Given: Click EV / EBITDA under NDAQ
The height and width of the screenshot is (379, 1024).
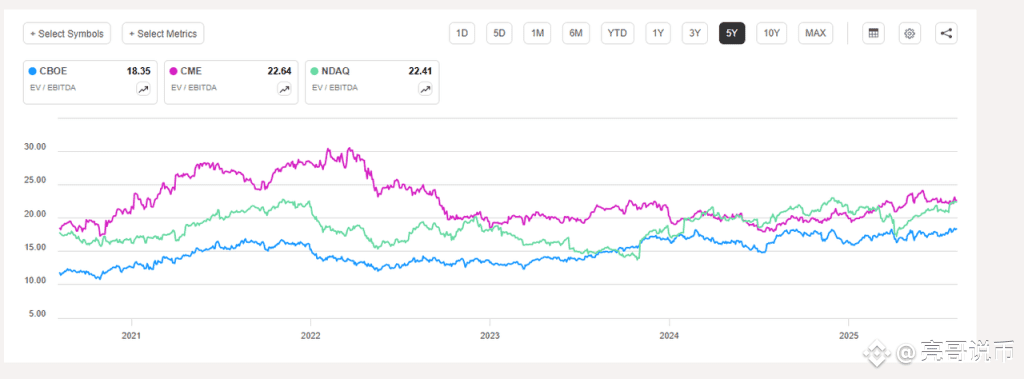Looking at the screenshot, I should coord(335,87).
